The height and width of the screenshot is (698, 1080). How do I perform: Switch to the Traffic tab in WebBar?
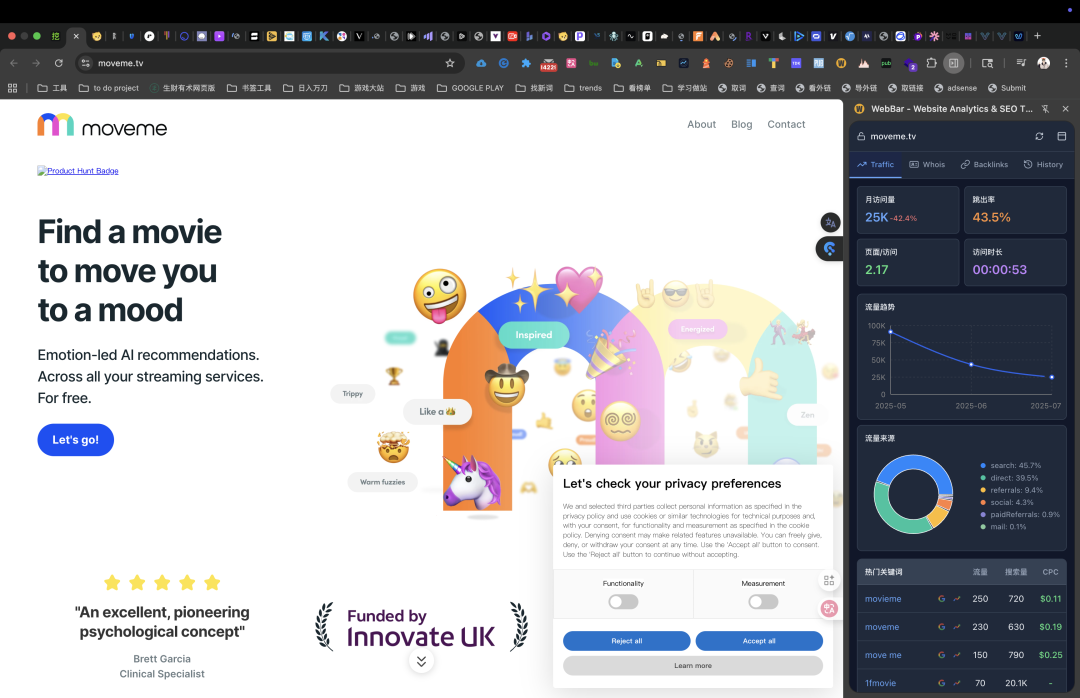click(x=875, y=165)
